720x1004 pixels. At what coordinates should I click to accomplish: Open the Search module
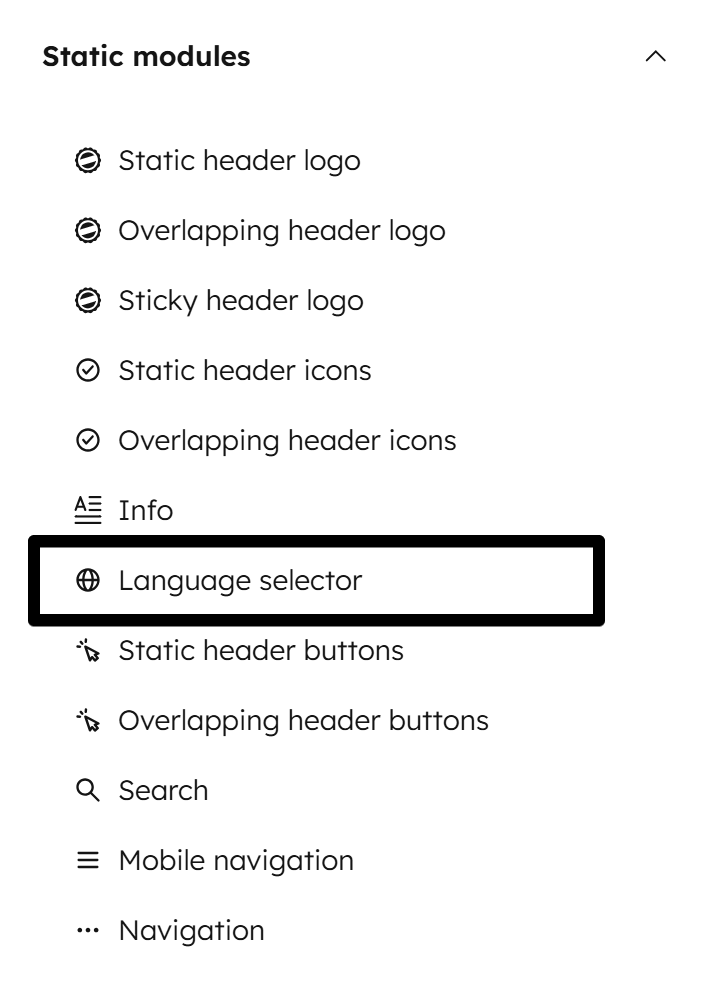pos(164,790)
